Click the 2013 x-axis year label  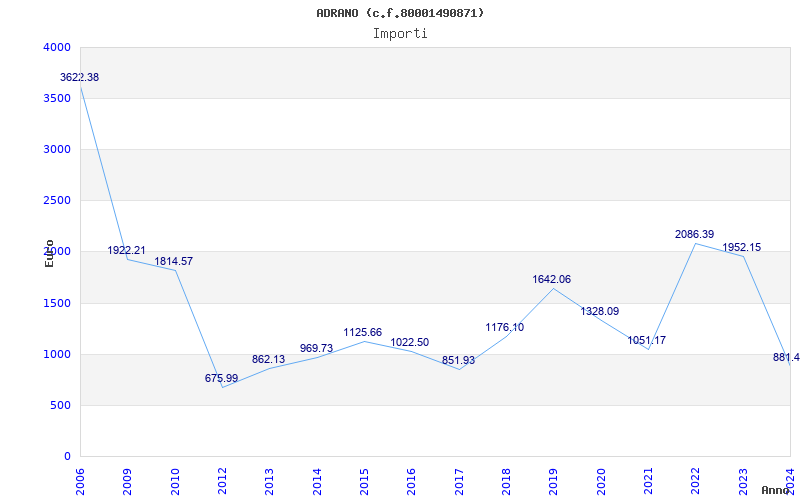pos(269,482)
